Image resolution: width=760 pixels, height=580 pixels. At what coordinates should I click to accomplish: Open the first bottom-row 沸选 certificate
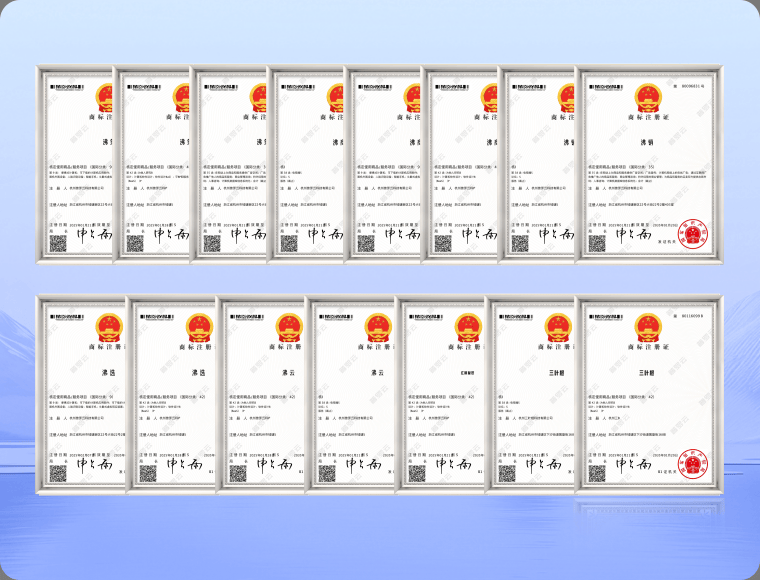pos(81,395)
